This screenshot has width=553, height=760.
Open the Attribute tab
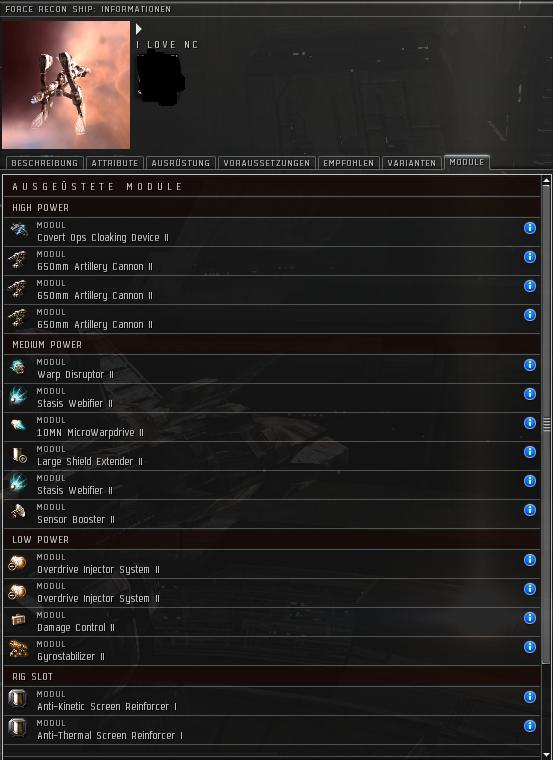pyautogui.click(x=115, y=163)
